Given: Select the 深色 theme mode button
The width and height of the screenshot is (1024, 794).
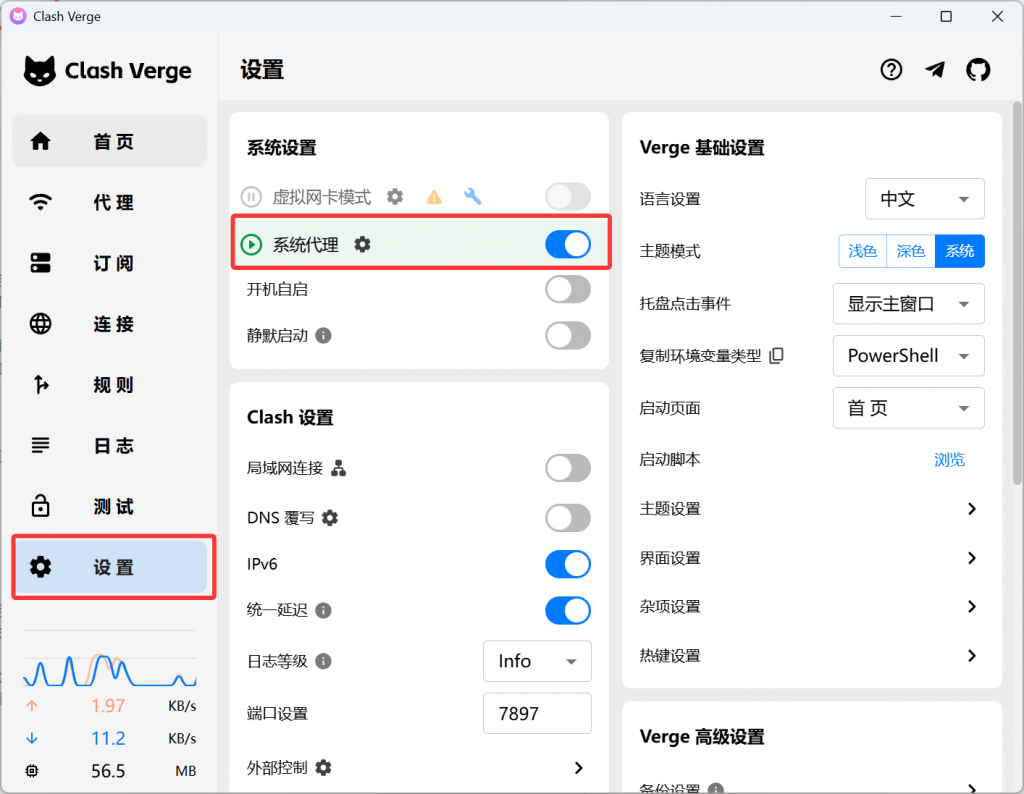Looking at the screenshot, I should coord(910,251).
